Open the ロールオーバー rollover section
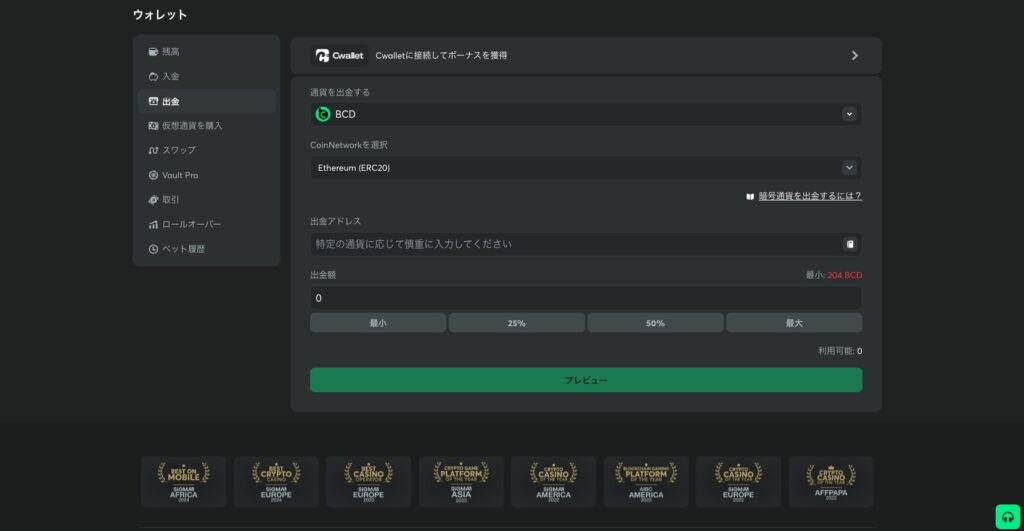This screenshot has height=531, width=1024. coord(206,224)
